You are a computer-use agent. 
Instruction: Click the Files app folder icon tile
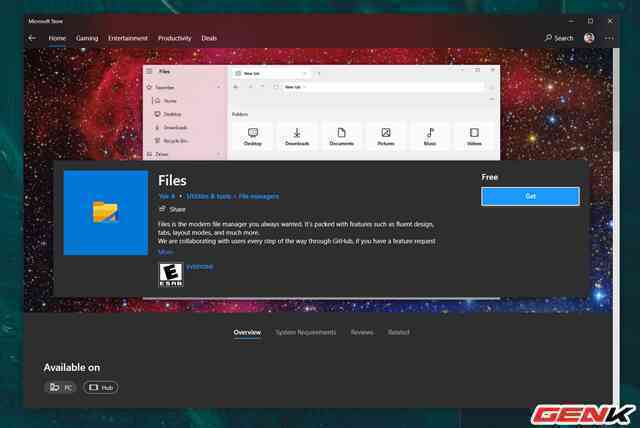(106, 213)
